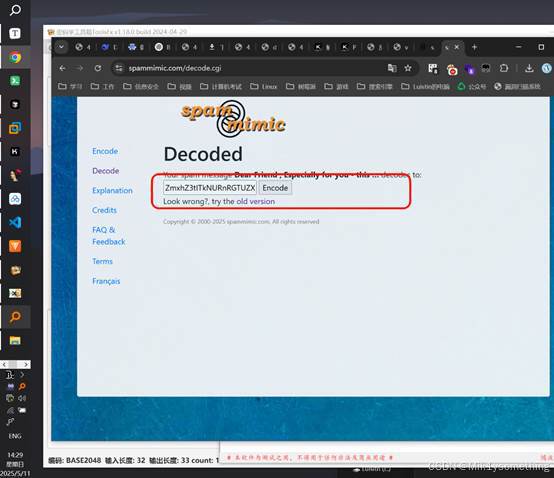Open the 工作 bookmarks folder
This screenshot has height=478, width=554.
point(102,86)
